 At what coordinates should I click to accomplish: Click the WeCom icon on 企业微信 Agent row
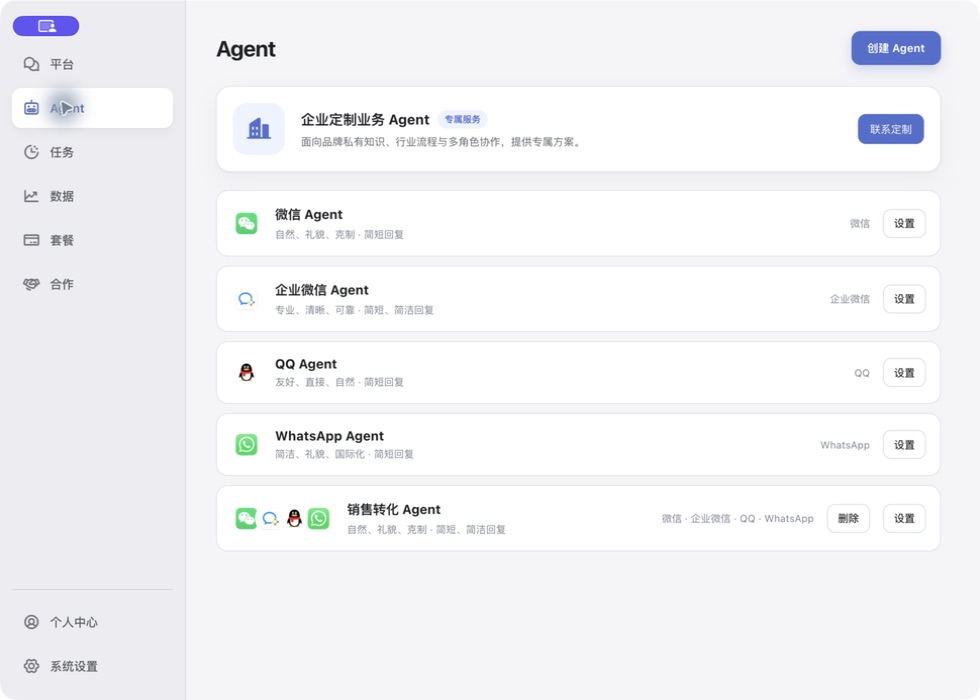[246, 299]
